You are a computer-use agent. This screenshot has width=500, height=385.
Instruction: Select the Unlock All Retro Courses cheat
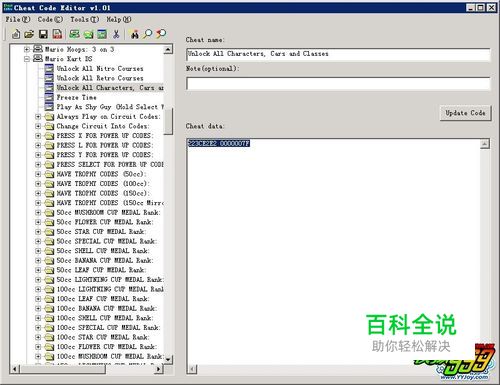(x=100, y=78)
